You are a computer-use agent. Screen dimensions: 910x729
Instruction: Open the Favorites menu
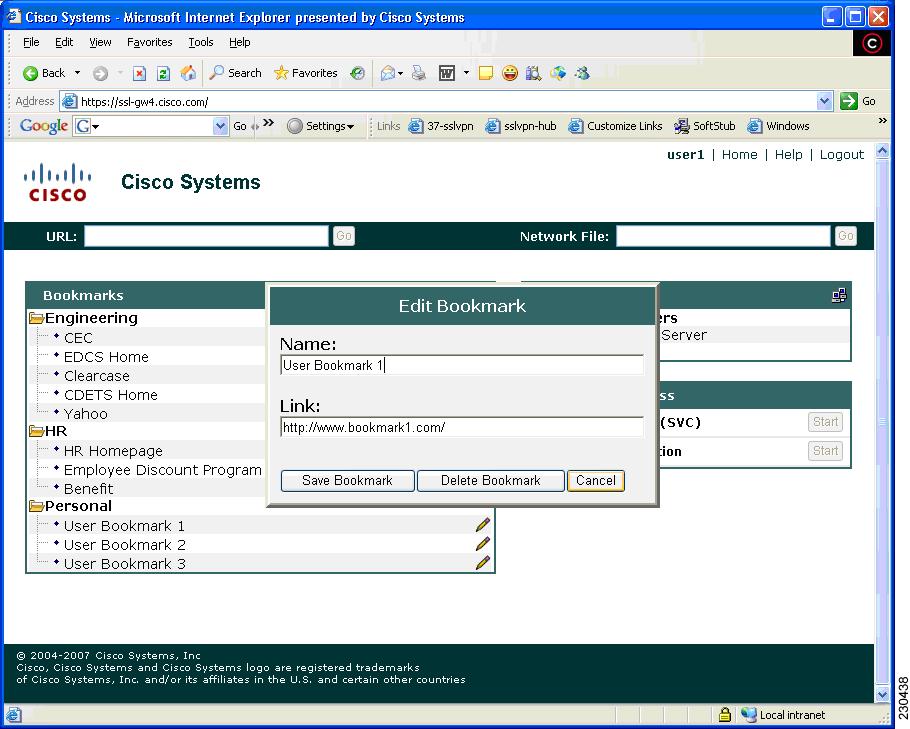(149, 42)
